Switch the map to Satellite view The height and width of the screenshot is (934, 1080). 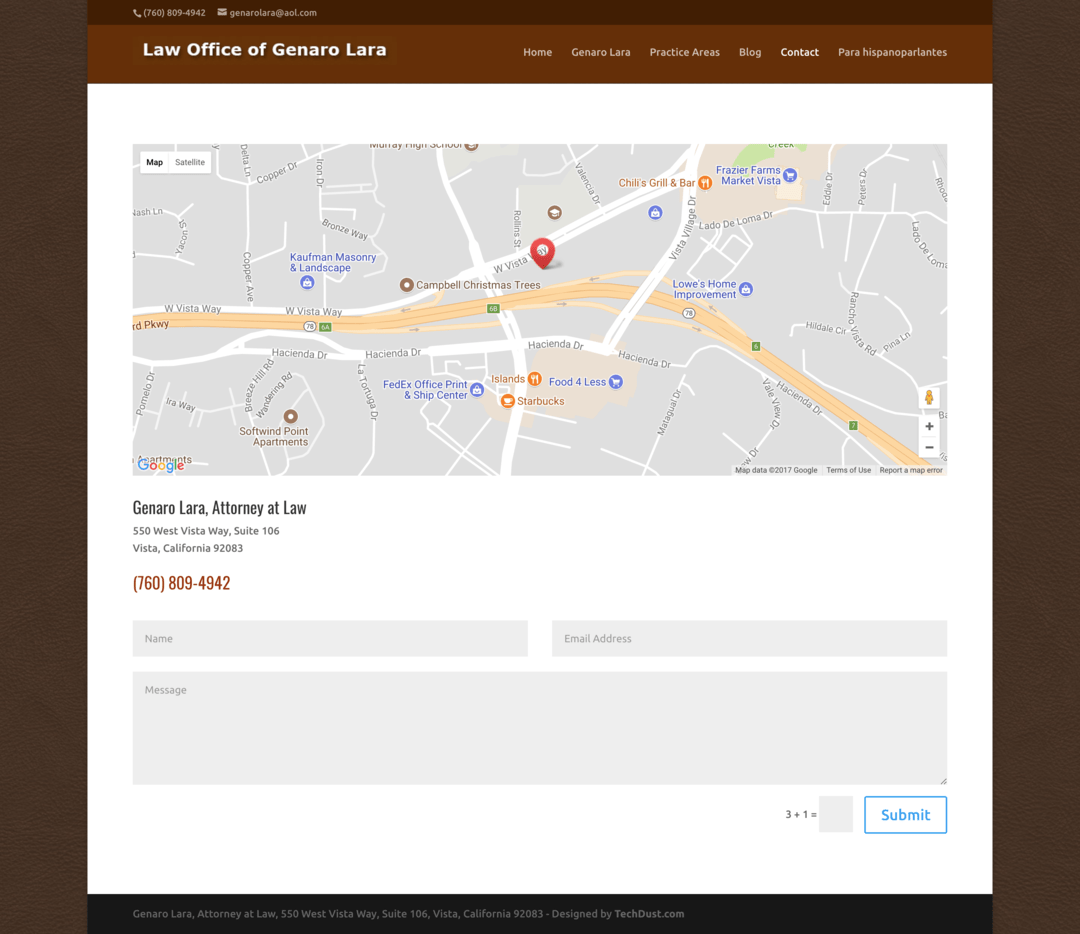[190, 162]
